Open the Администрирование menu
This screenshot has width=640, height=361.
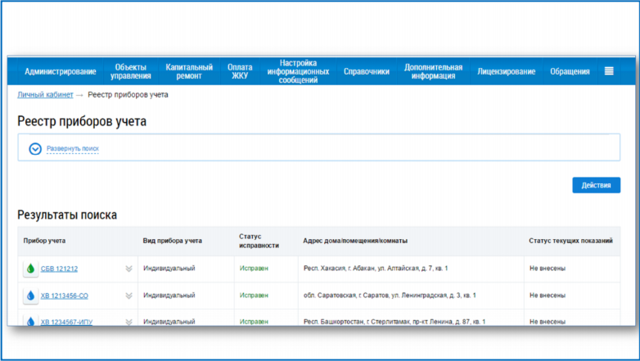pos(60,71)
